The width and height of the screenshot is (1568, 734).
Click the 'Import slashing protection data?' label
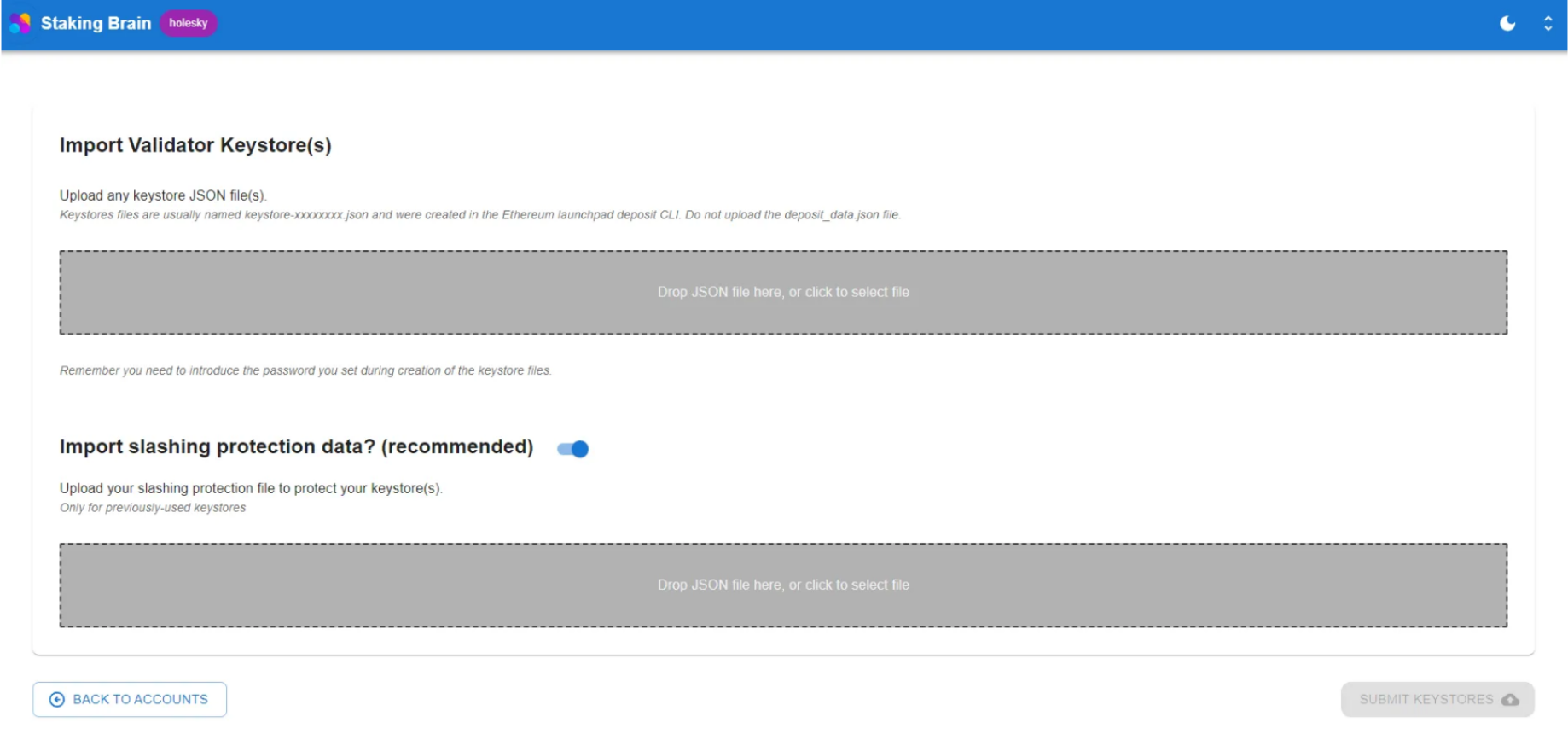click(x=296, y=446)
